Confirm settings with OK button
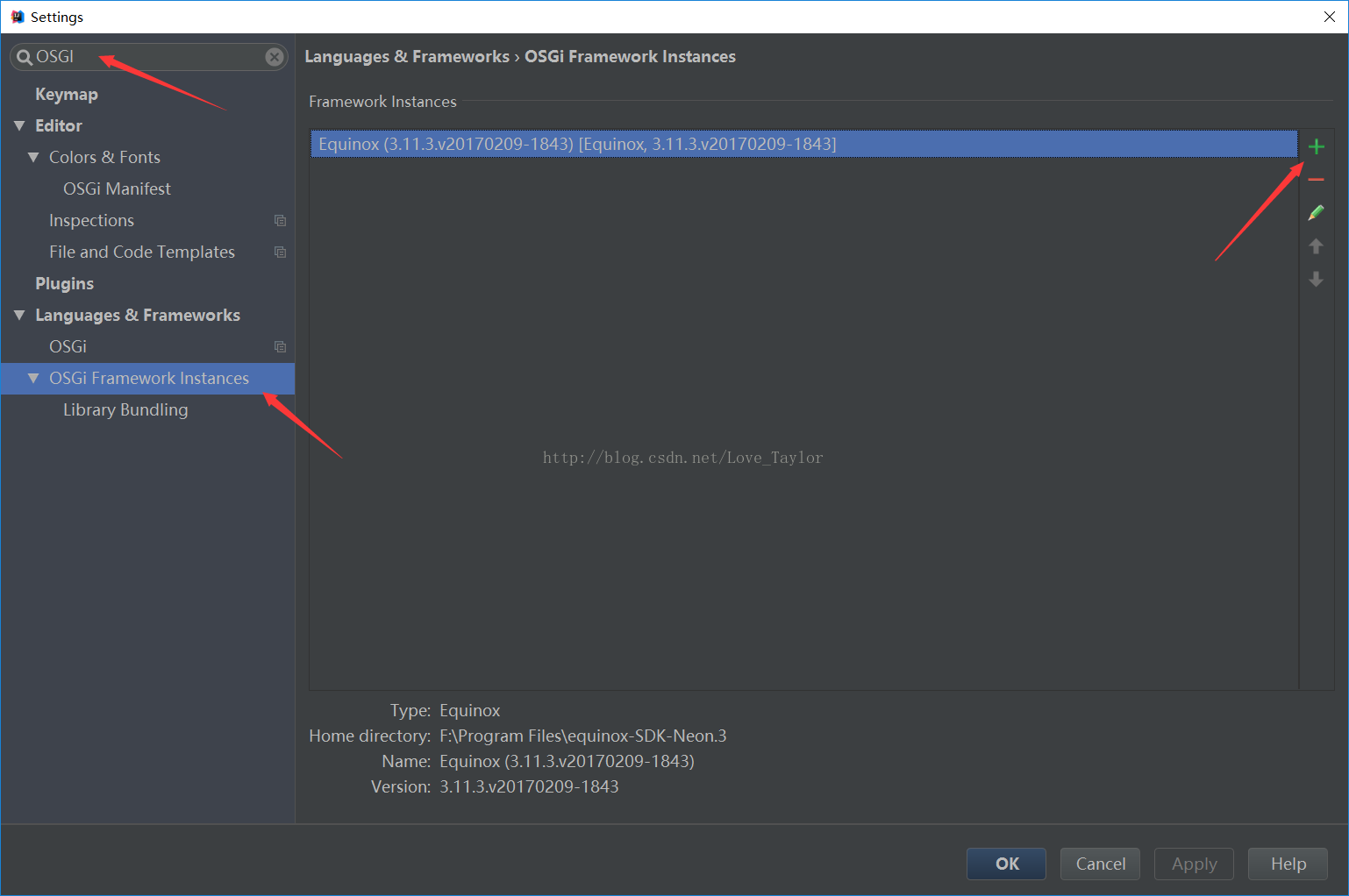1349x896 pixels. [1006, 864]
